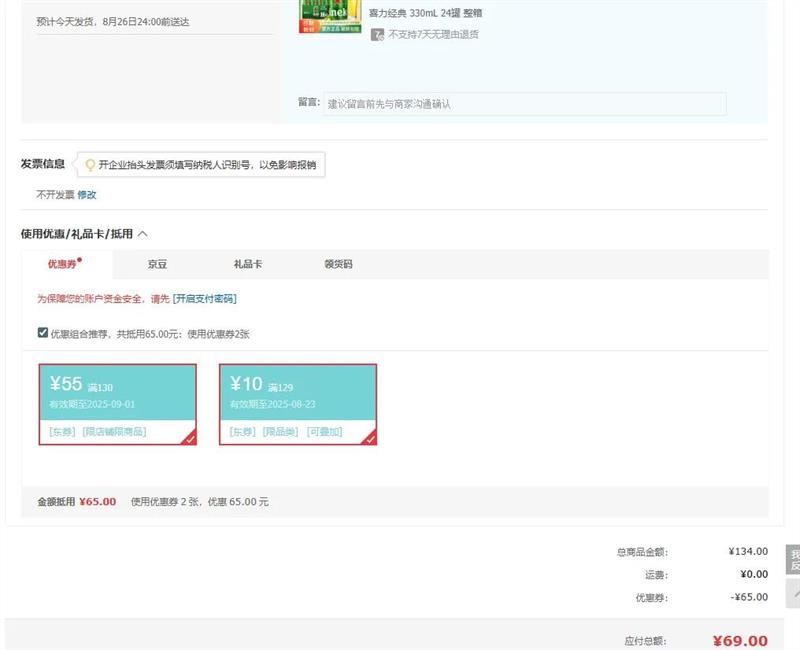Click the 开启支付密码 link
This screenshot has height=650, width=800.
pos(205,299)
